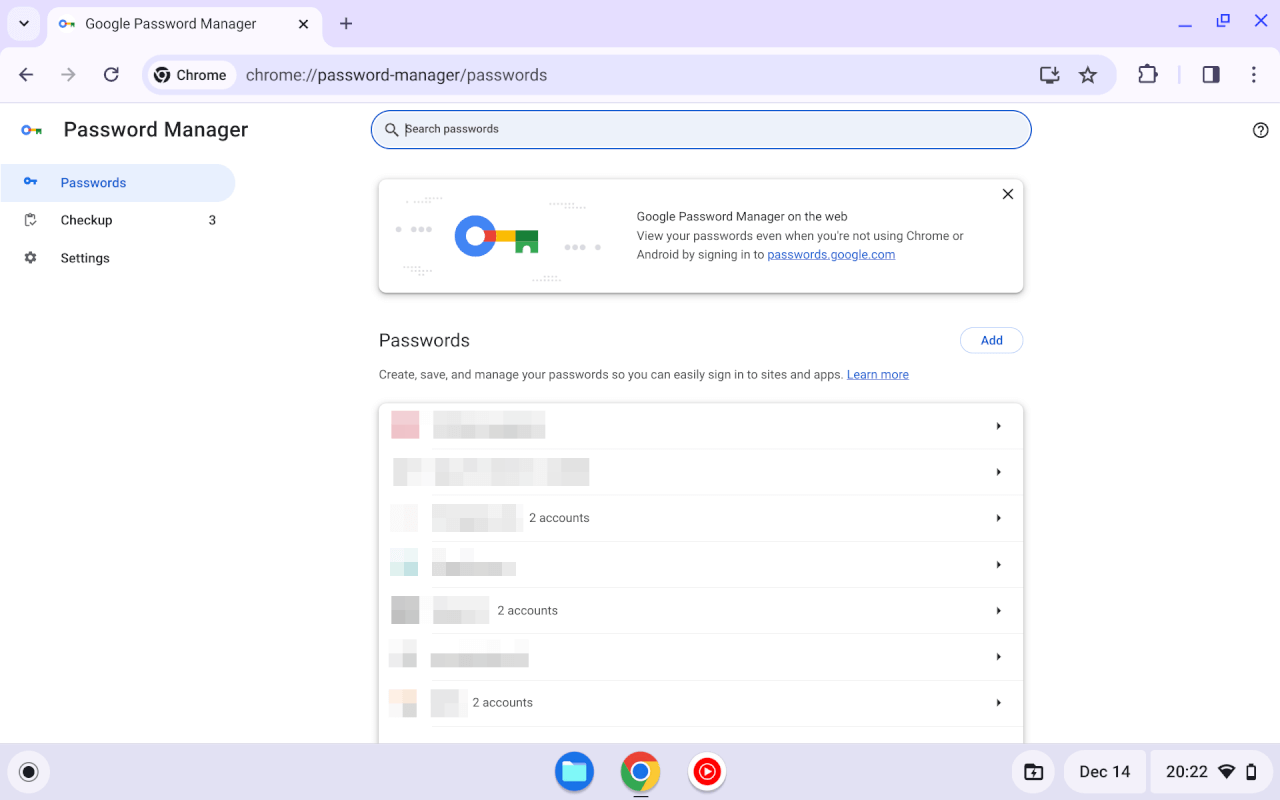Click the launcher circle button on shelf
This screenshot has width=1280, height=800.
29,772
